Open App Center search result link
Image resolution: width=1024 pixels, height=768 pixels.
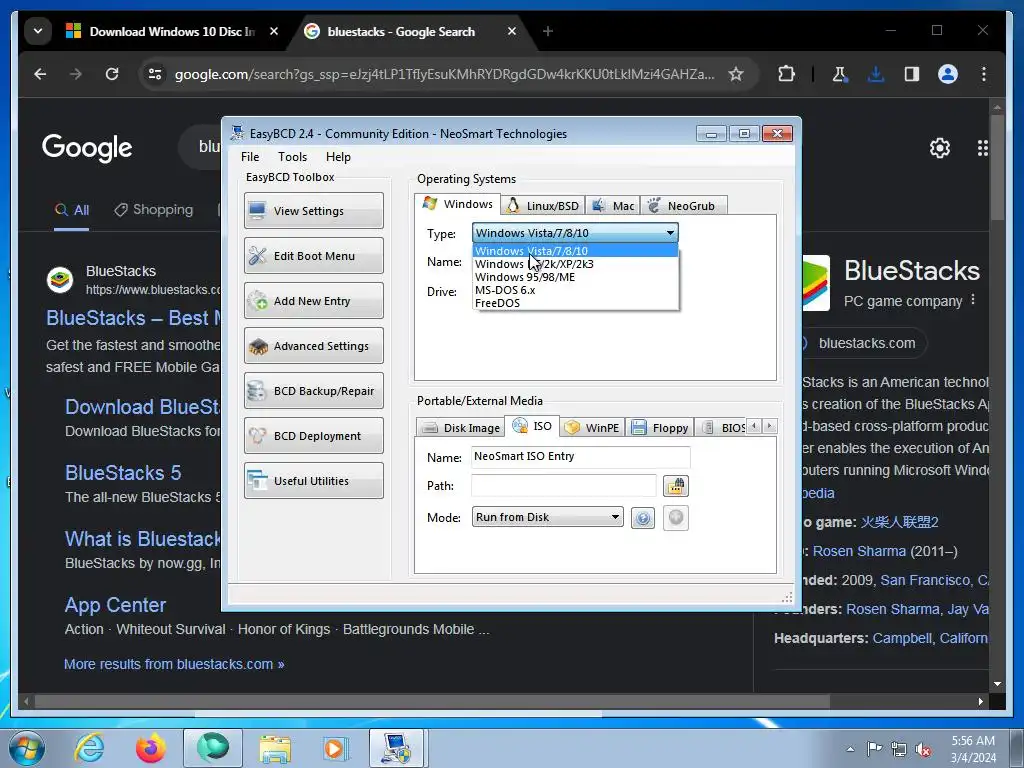click(x=115, y=605)
